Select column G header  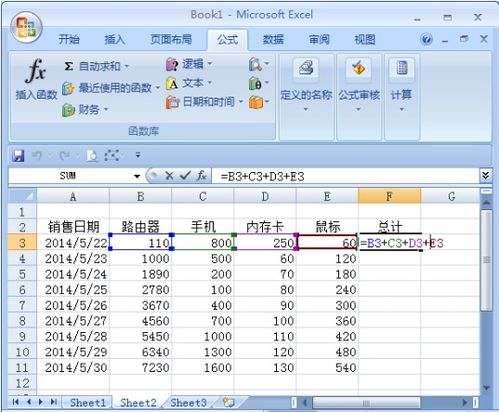(x=451, y=196)
